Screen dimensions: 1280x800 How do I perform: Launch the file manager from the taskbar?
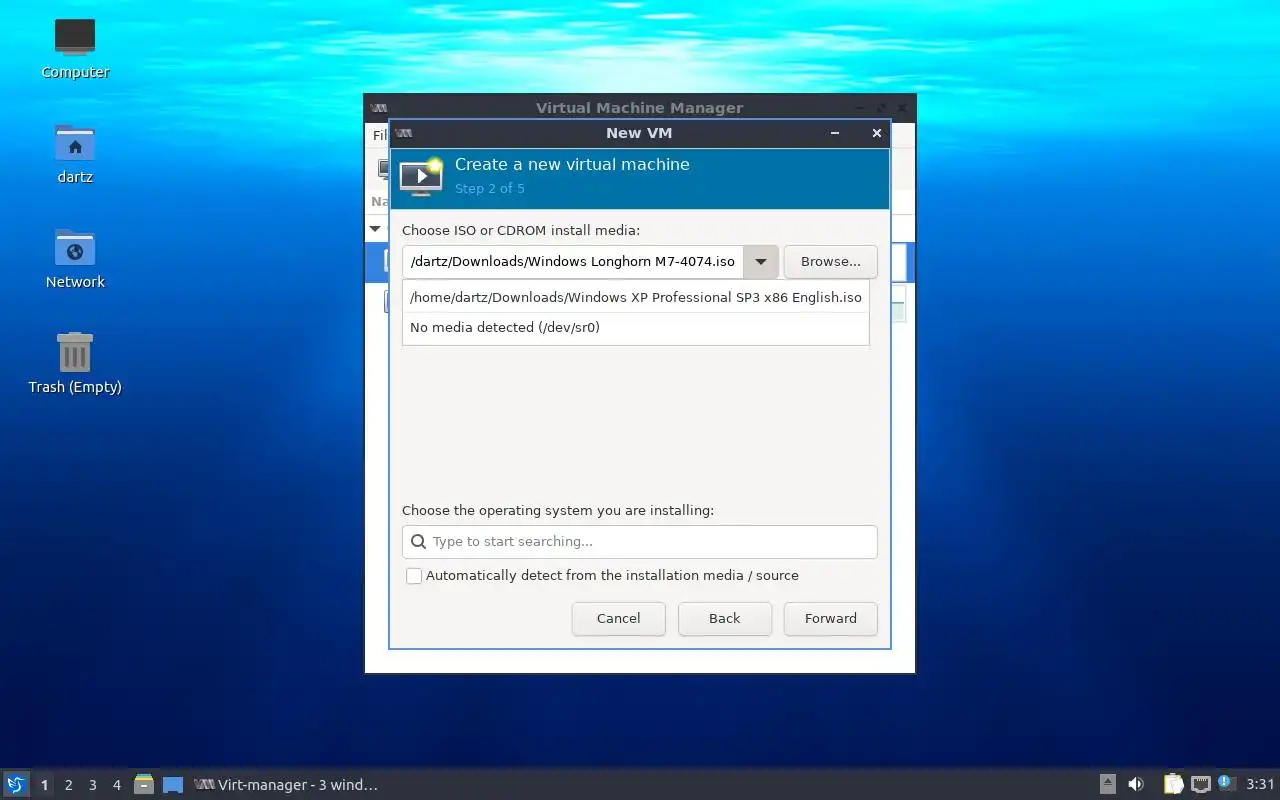[144, 784]
